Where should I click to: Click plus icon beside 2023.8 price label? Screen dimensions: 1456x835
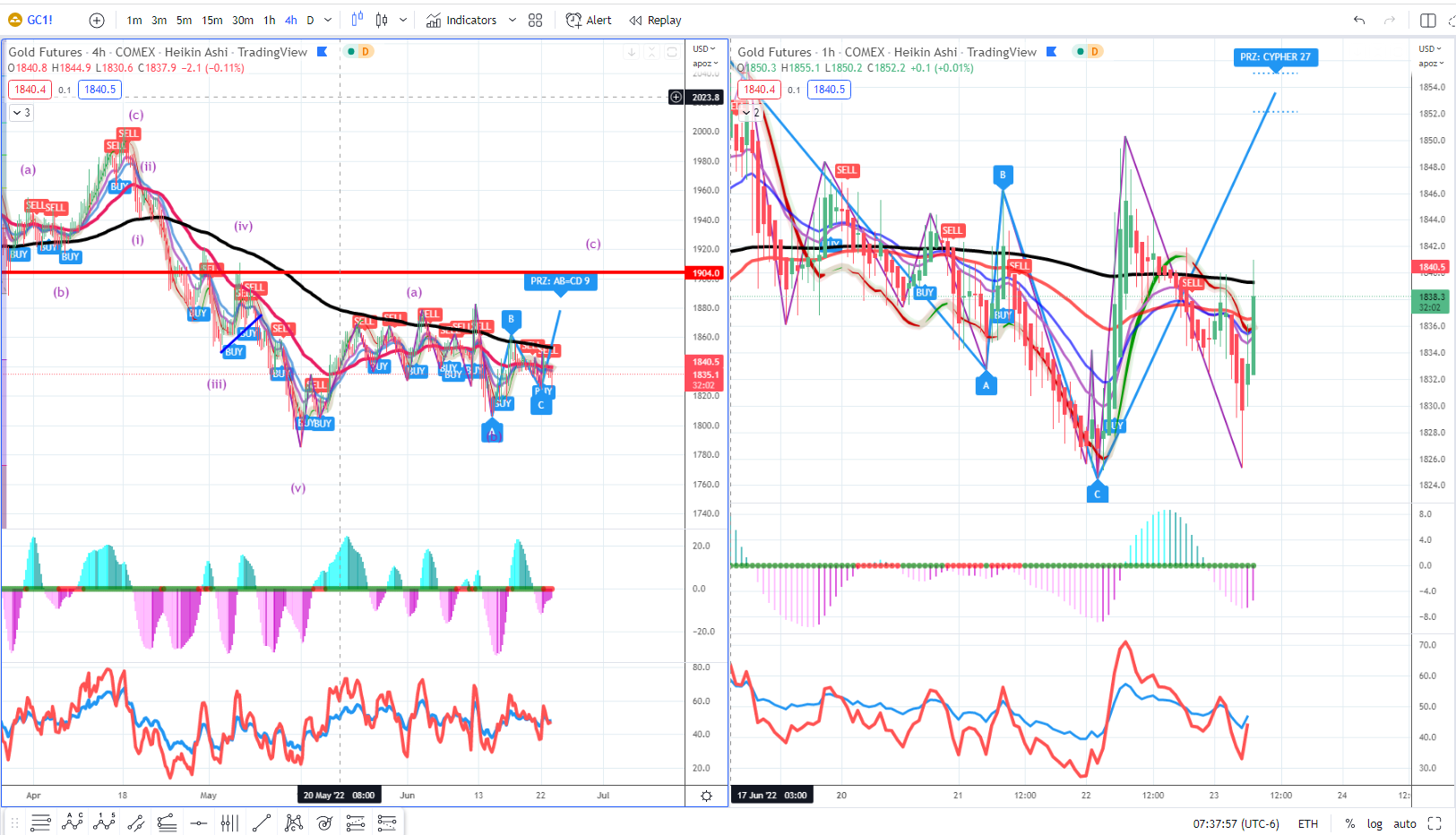676,97
